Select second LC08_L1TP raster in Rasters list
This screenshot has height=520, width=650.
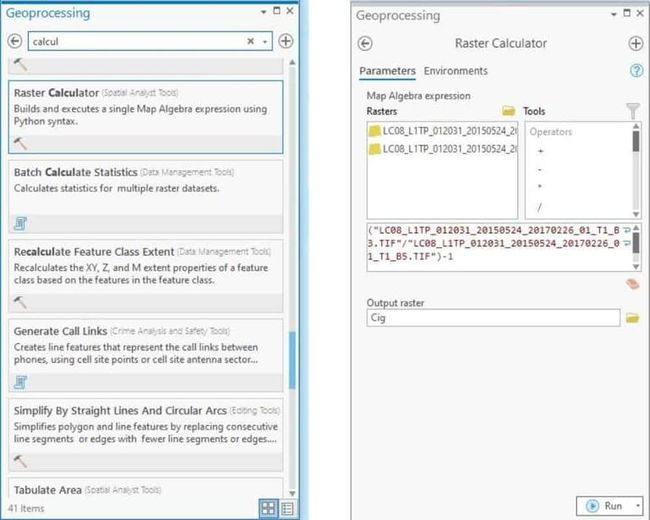[x=442, y=149]
